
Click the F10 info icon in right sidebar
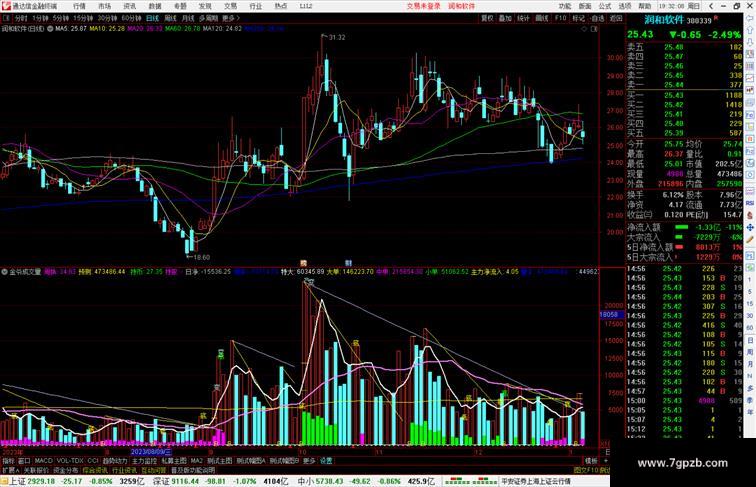coord(750,115)
